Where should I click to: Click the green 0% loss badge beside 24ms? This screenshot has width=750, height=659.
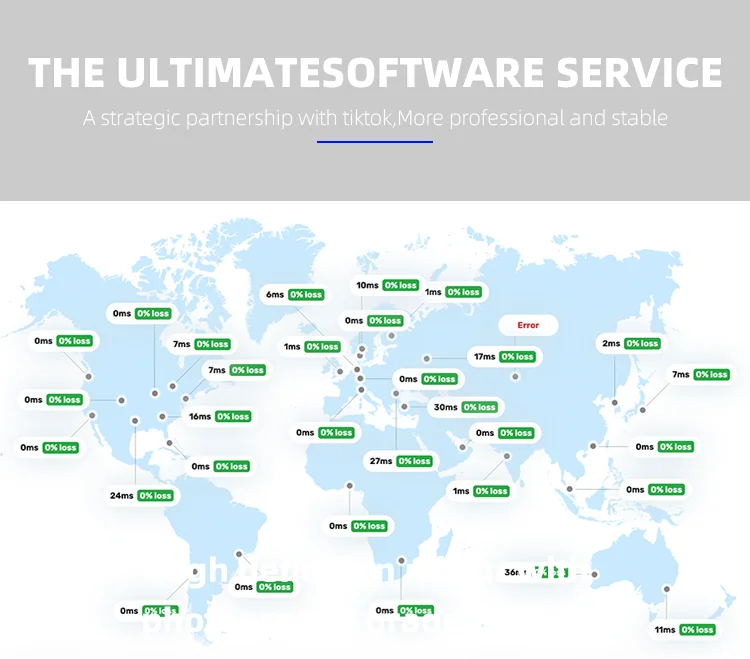coord(155,495)
